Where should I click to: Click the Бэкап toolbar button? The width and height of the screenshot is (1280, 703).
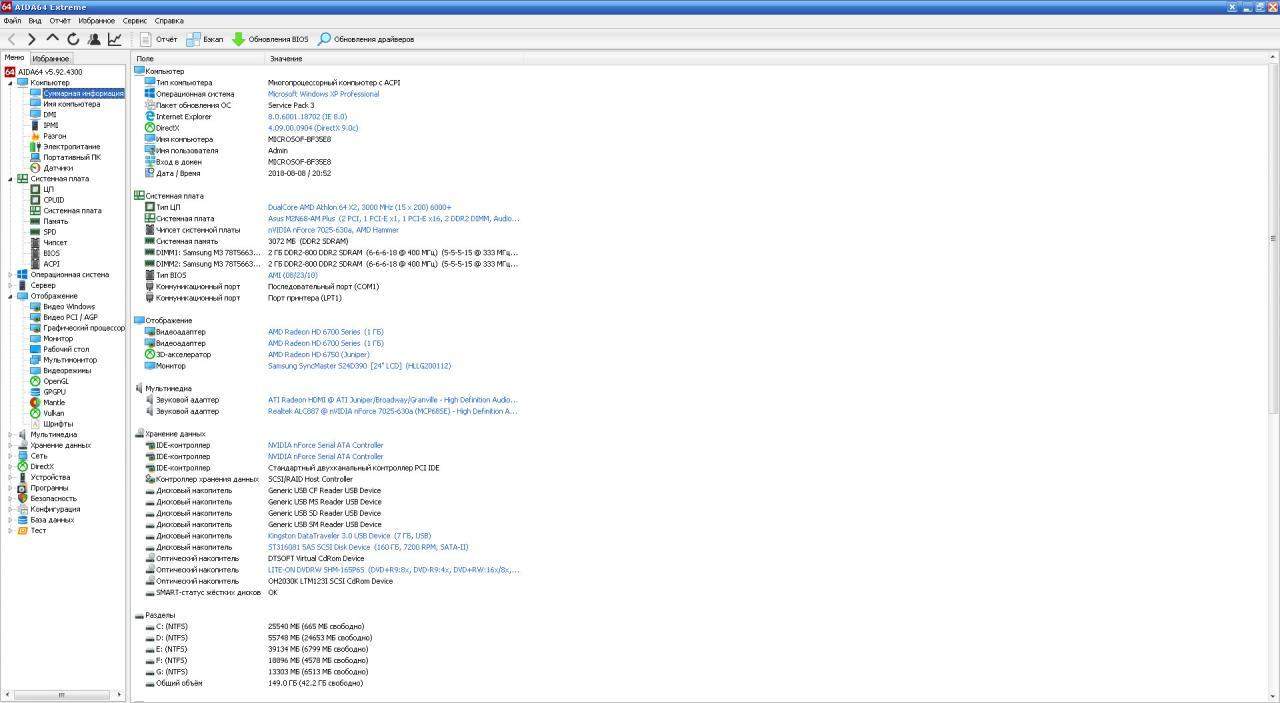tap(205, 39)
